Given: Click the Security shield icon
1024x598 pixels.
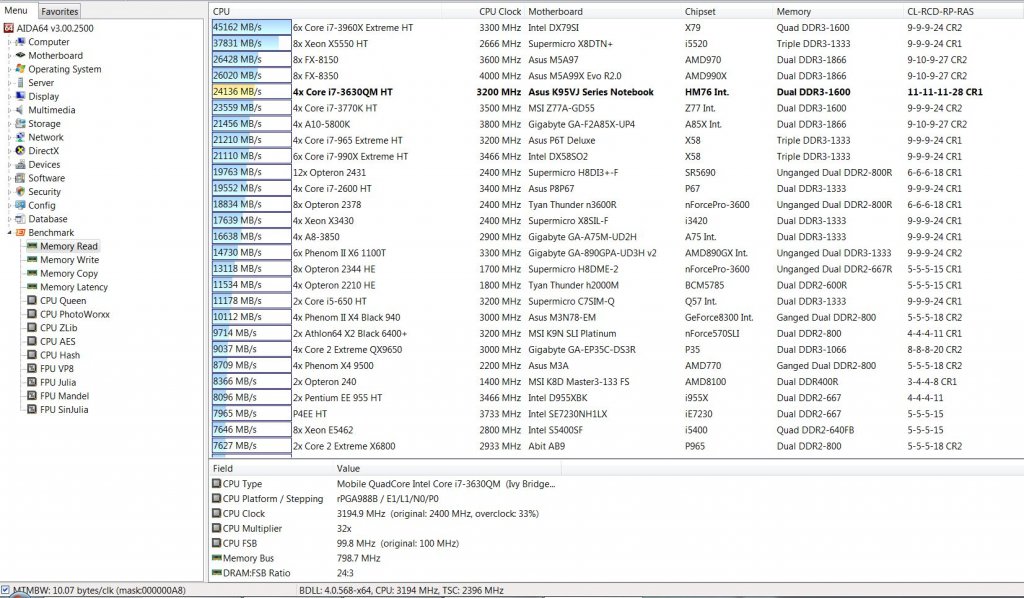Looking at the screenshot, I should [x=20, y=192].
